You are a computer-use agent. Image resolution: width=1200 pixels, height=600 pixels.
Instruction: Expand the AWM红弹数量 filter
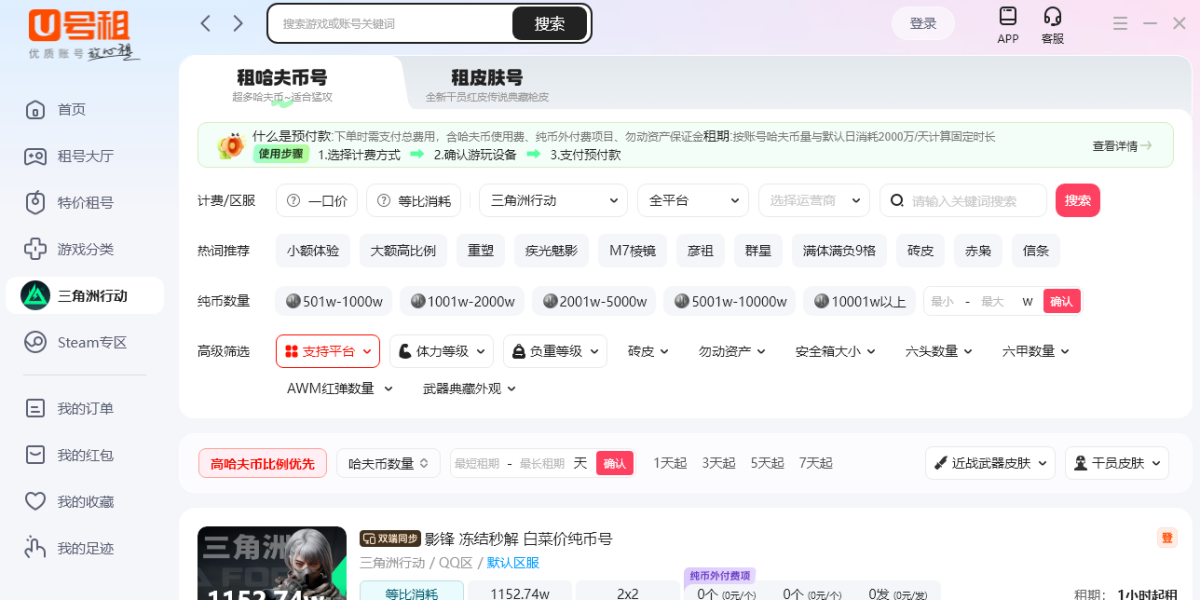[340, 388]
